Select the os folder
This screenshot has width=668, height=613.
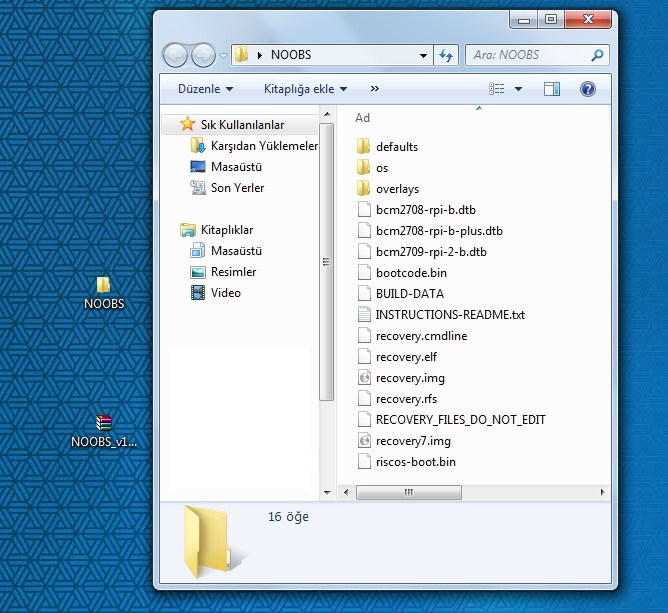[x=372, y=168]
